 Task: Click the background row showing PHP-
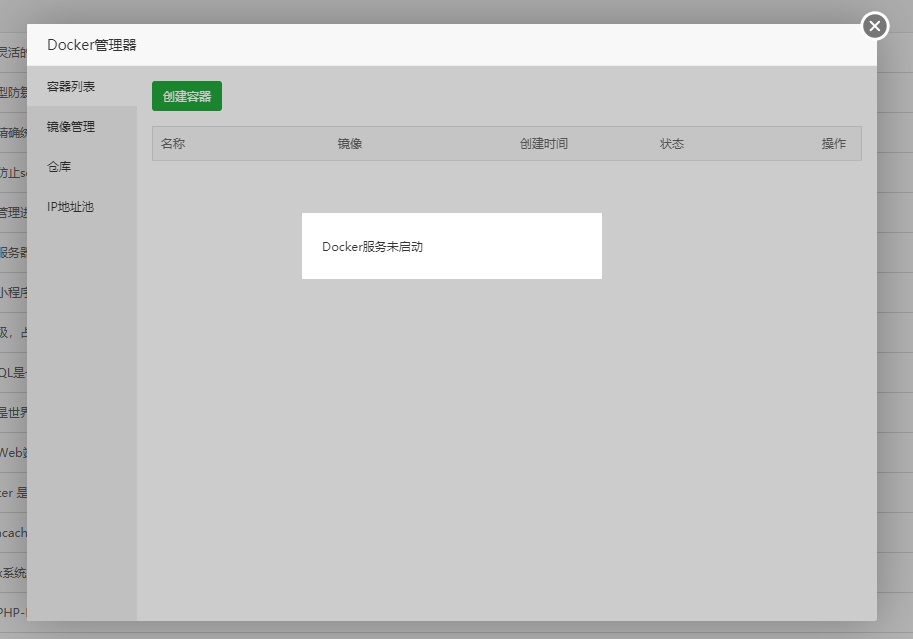[x=13, y=612]
